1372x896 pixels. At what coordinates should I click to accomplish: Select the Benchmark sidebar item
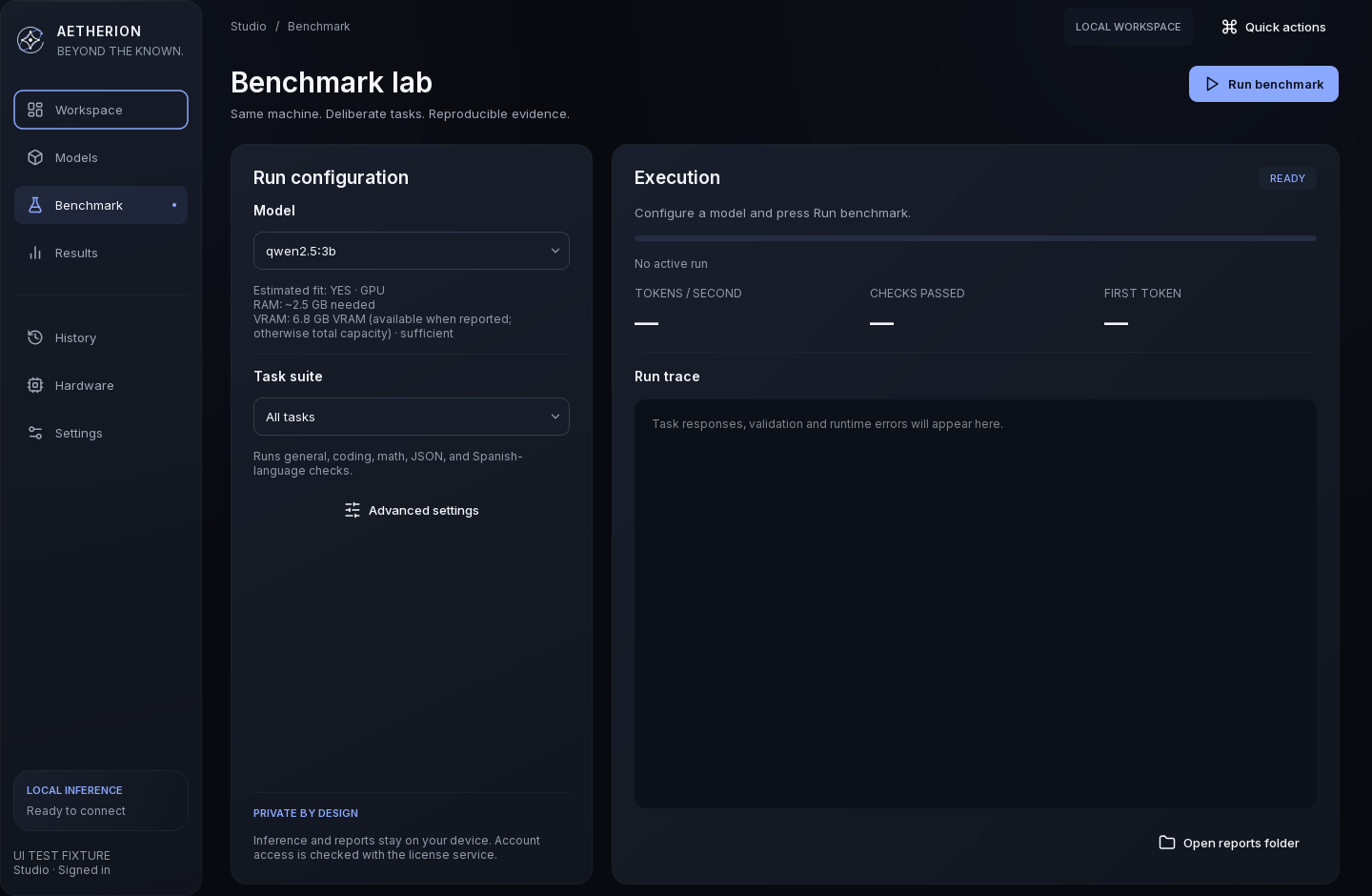pos(101,205)
